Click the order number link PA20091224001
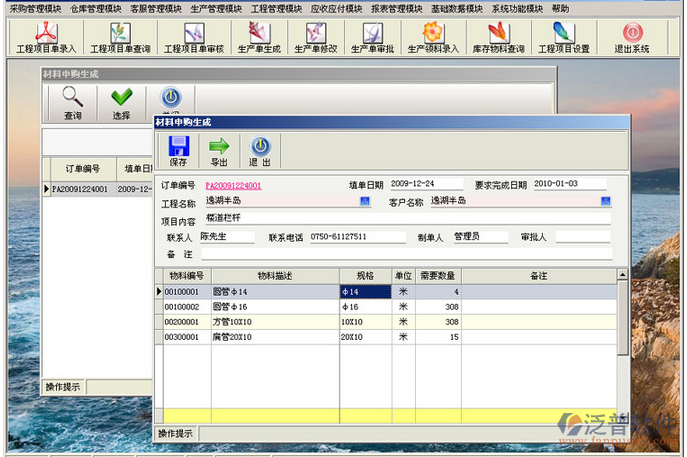The width and height of the screenshot is (687, 457). coord(233,185)
